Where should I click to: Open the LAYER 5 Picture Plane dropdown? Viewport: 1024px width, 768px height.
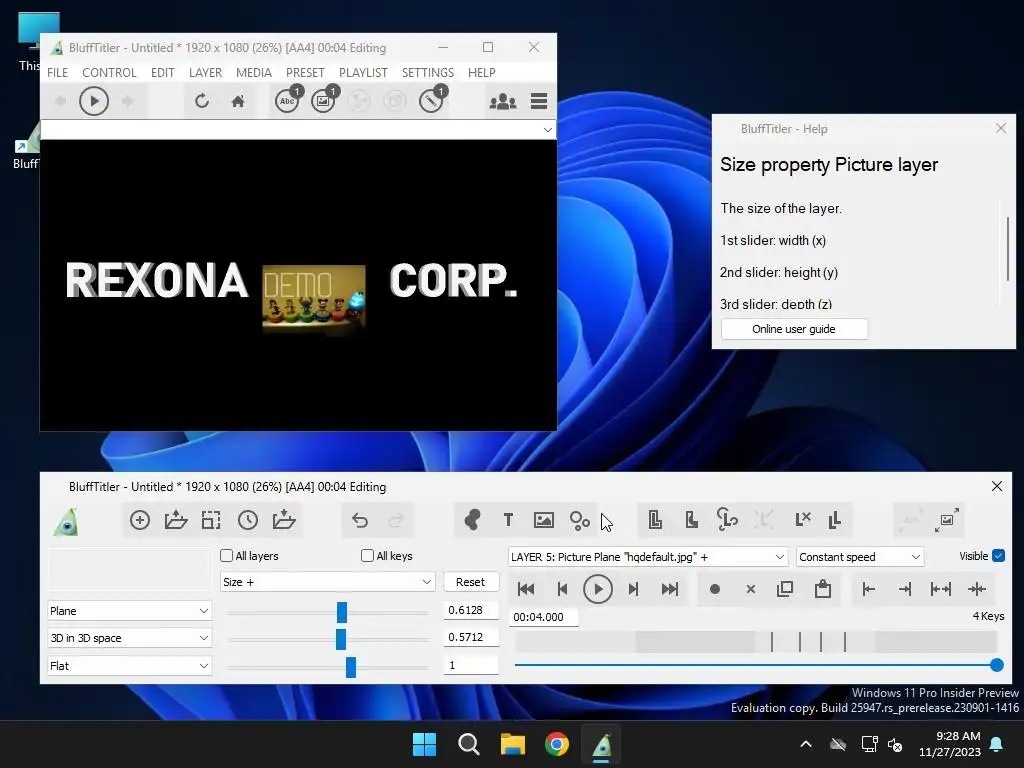point(648,557)
